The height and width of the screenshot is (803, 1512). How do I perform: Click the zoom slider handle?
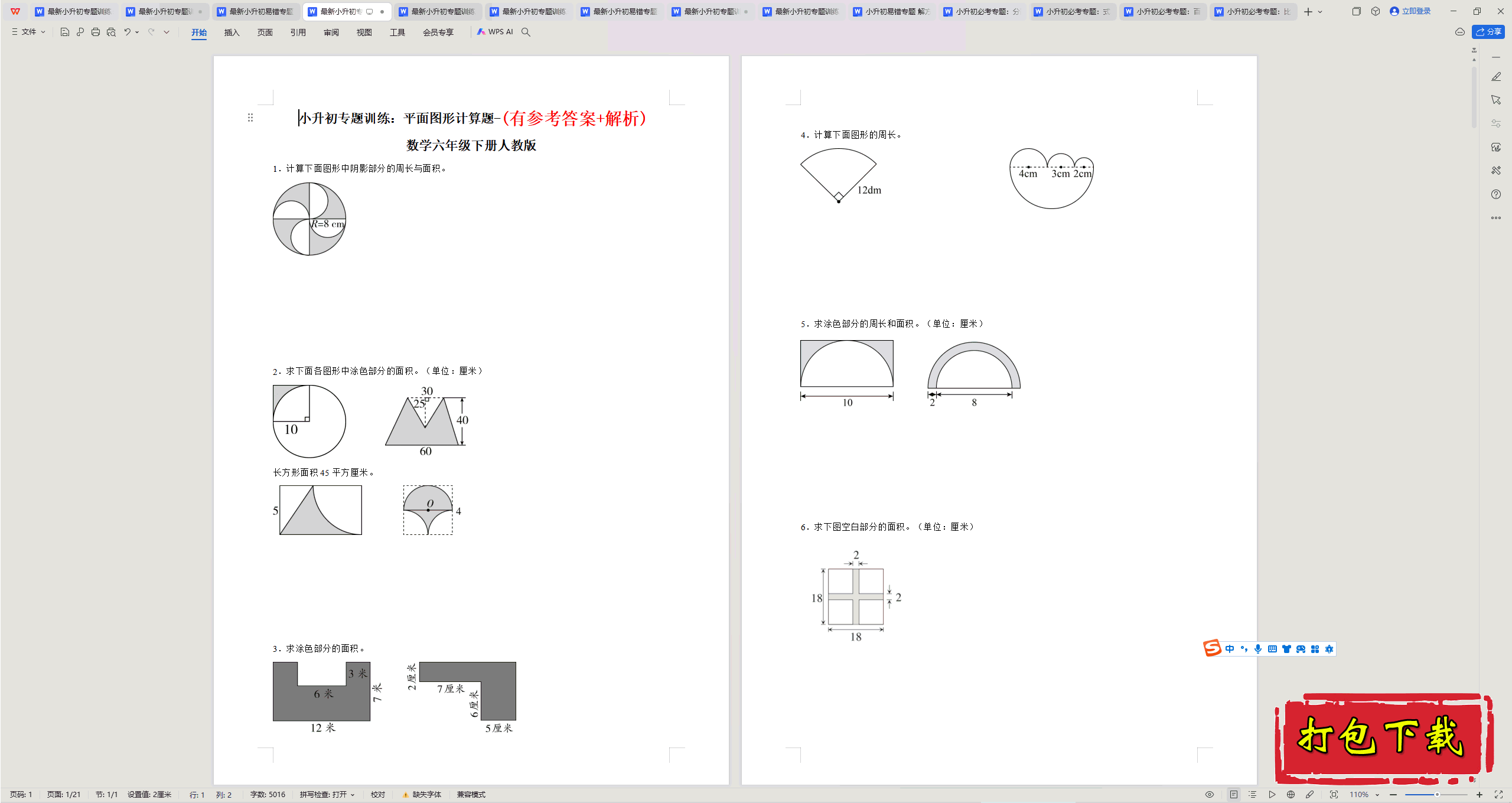(x=1437, y=795)
